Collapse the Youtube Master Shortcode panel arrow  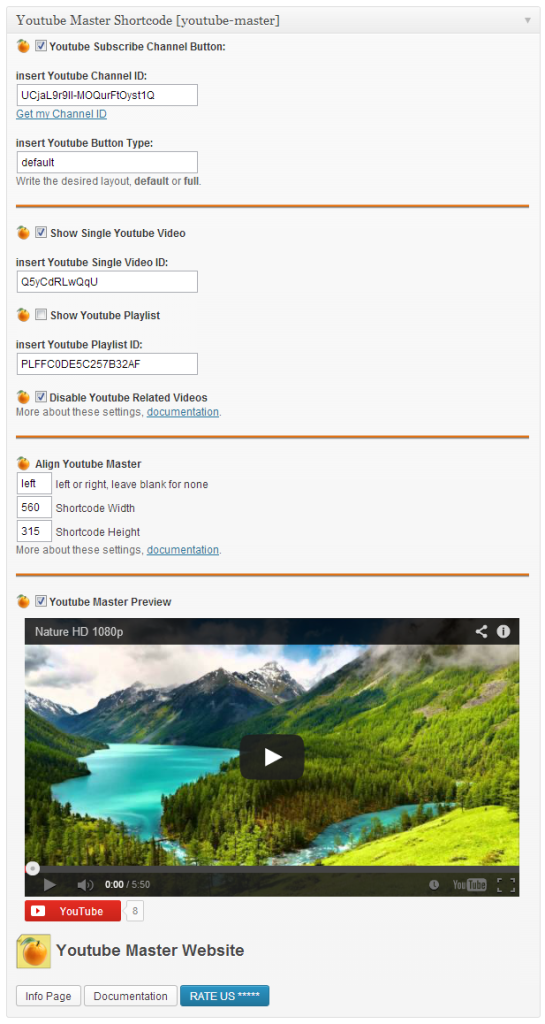(527, 20)
